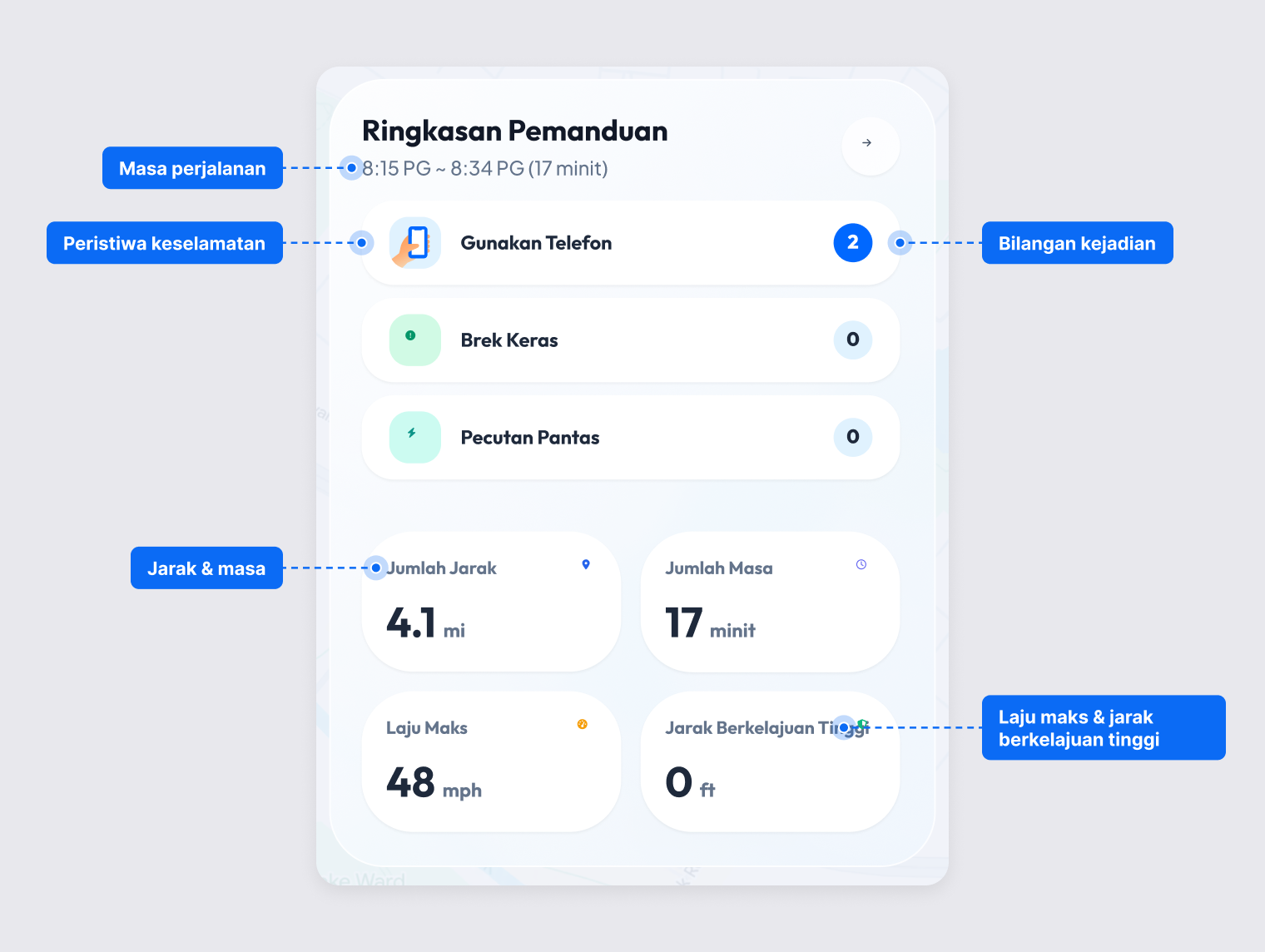Click the Jumlah Jarak label

[442, 568]
